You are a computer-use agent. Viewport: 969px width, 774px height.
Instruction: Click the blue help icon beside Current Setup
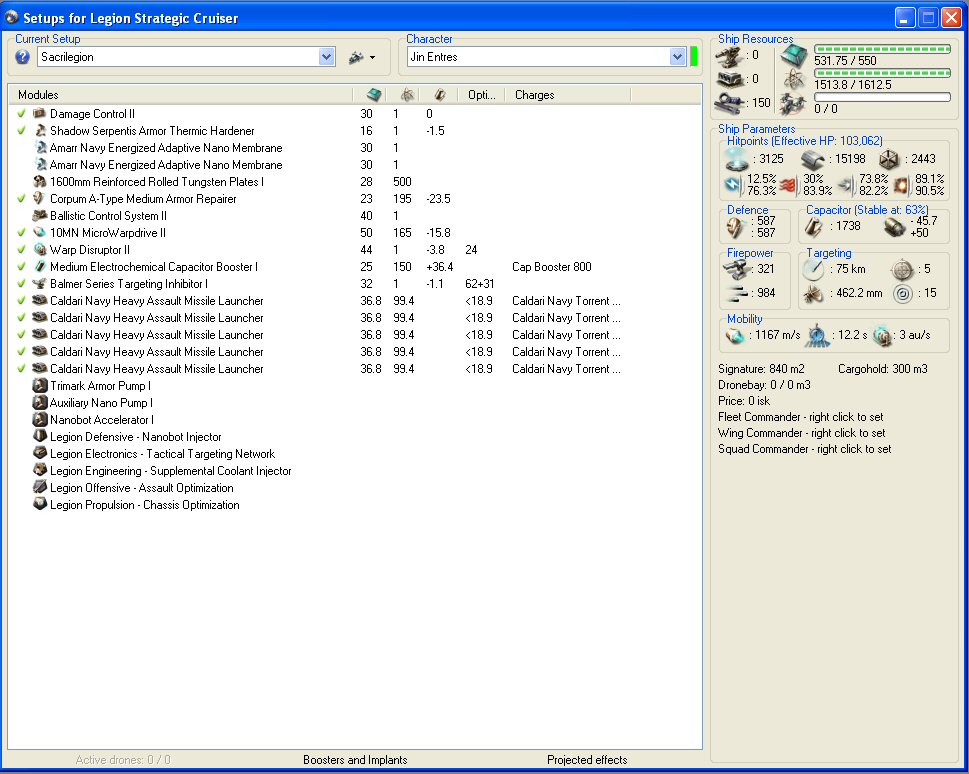(x=23, y=57)
